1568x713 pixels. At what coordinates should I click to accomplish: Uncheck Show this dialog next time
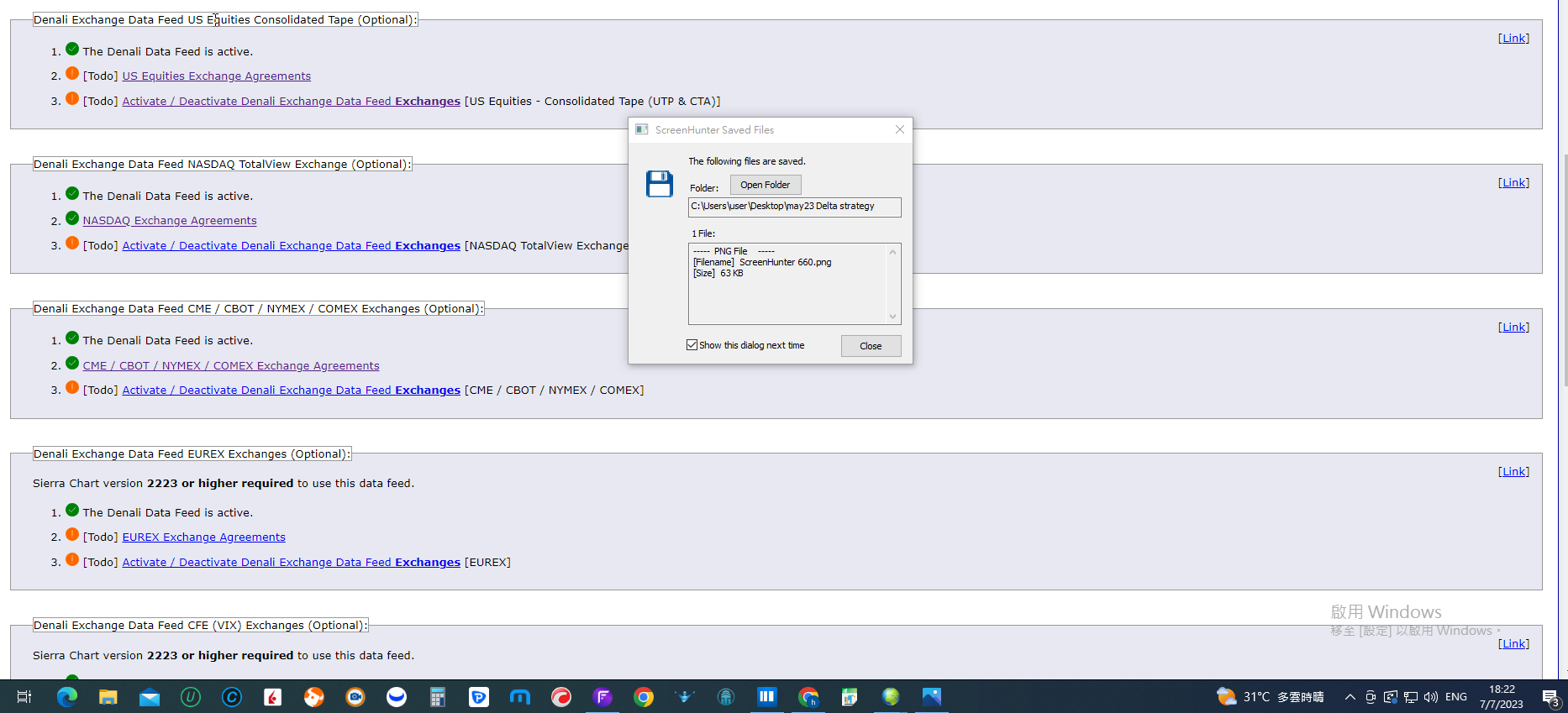(x=692, y=345)
